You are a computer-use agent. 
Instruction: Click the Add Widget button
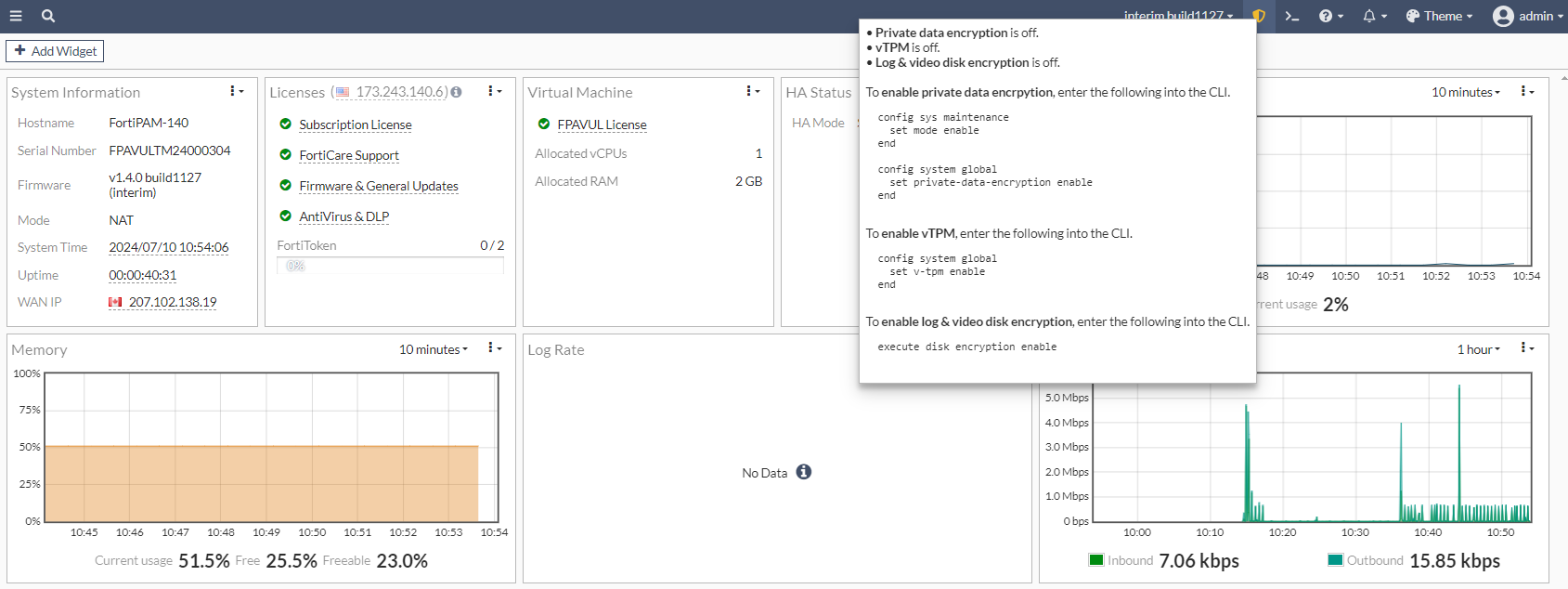point(55,51)
